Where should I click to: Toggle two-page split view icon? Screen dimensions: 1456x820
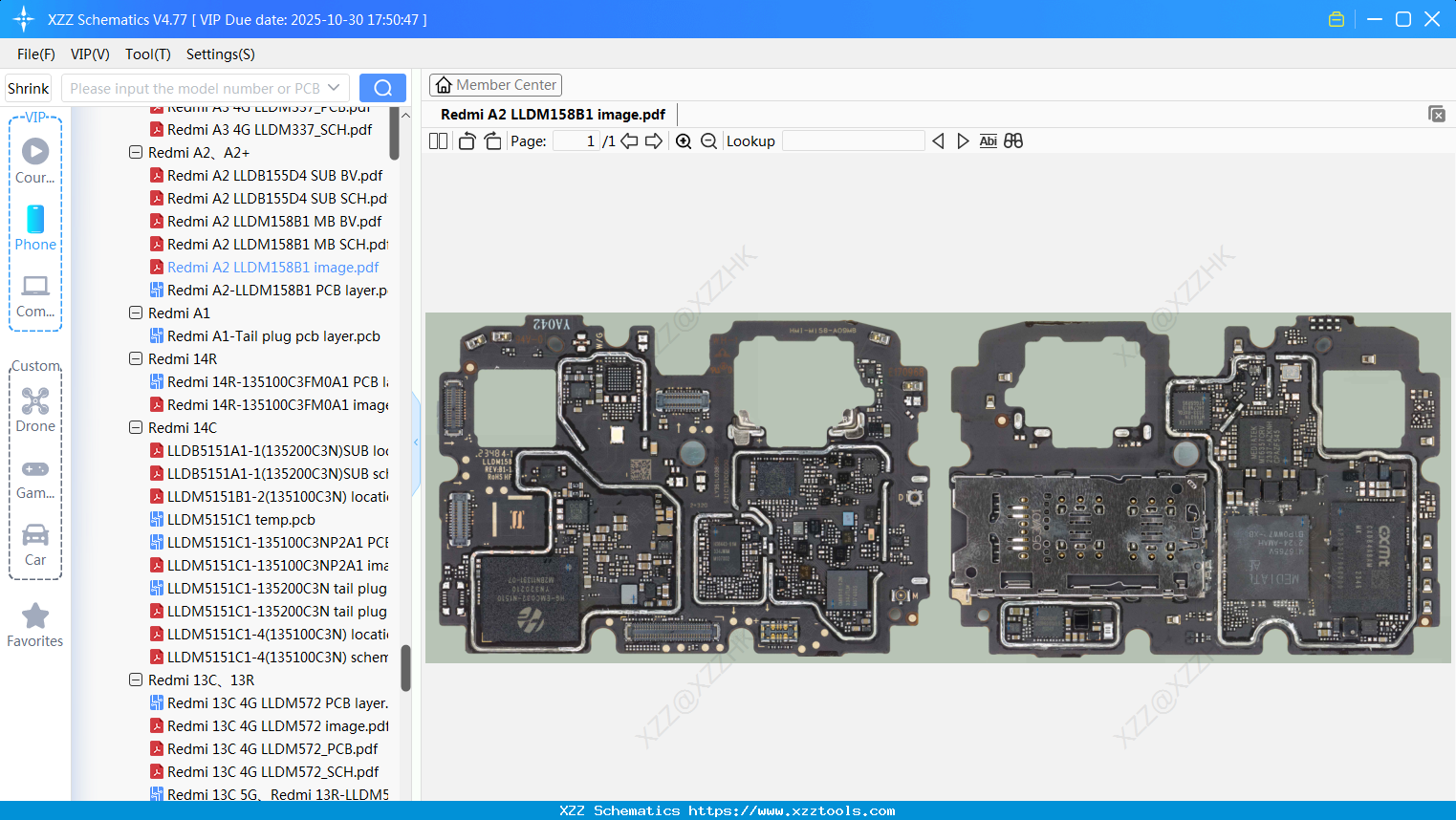[438, 141]
